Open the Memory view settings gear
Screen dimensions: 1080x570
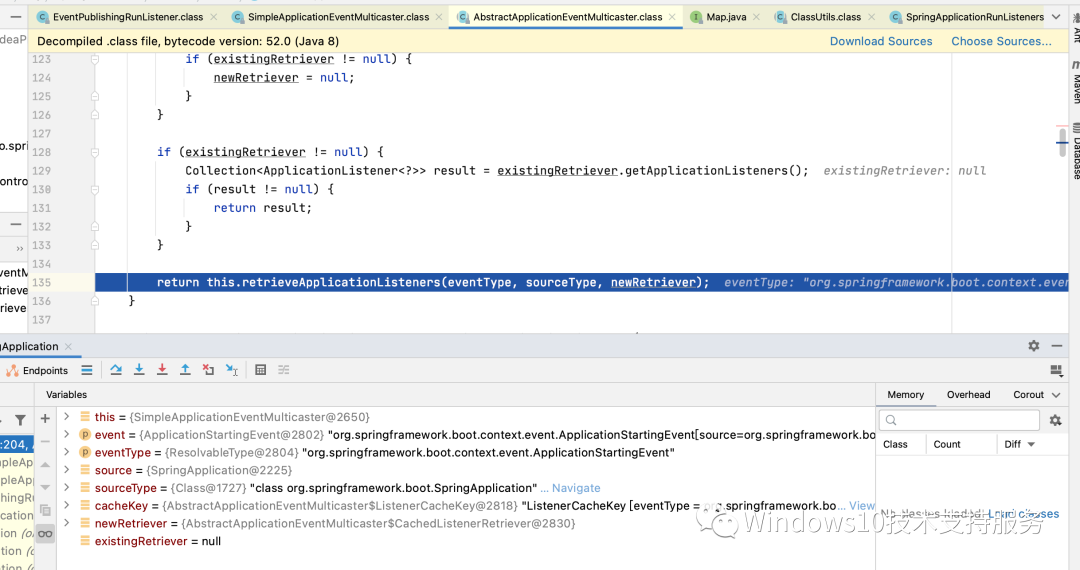(1055, 419)
